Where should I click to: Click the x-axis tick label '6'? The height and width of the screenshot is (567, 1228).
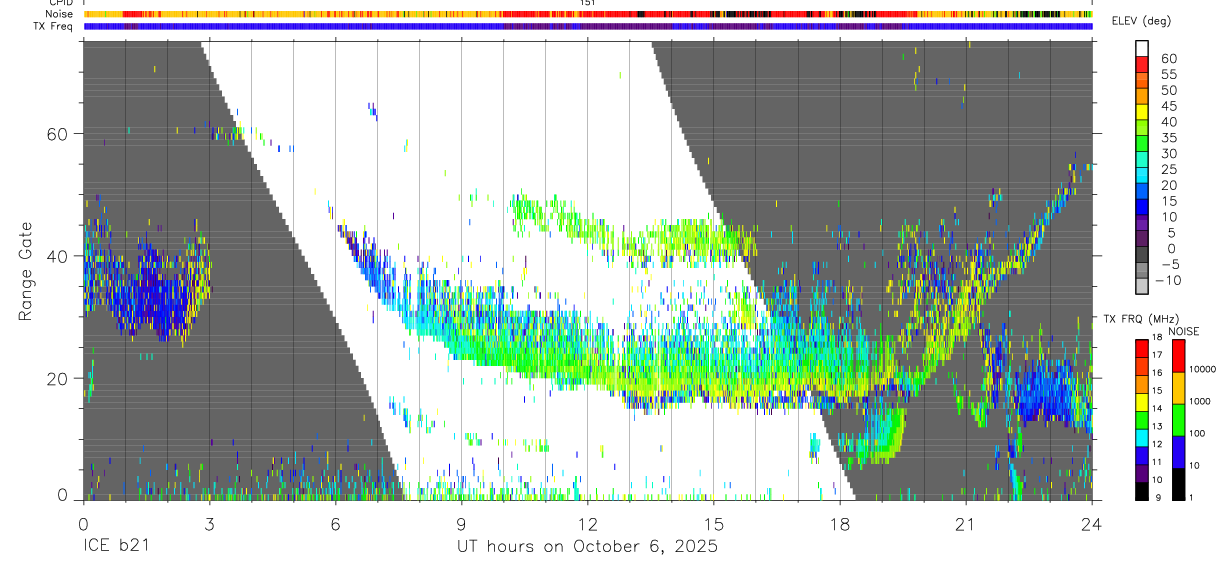(x=335, y=524)
